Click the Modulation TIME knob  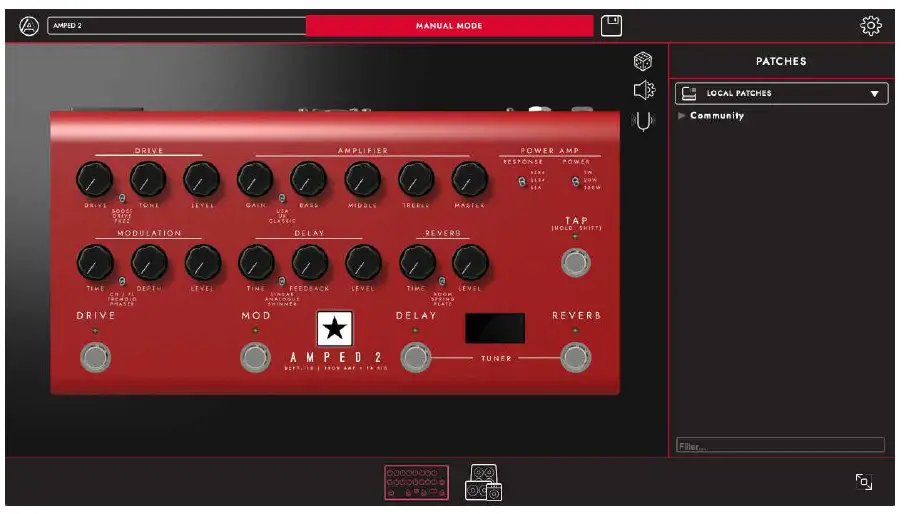pyautogui.click(x=95, y=263)
